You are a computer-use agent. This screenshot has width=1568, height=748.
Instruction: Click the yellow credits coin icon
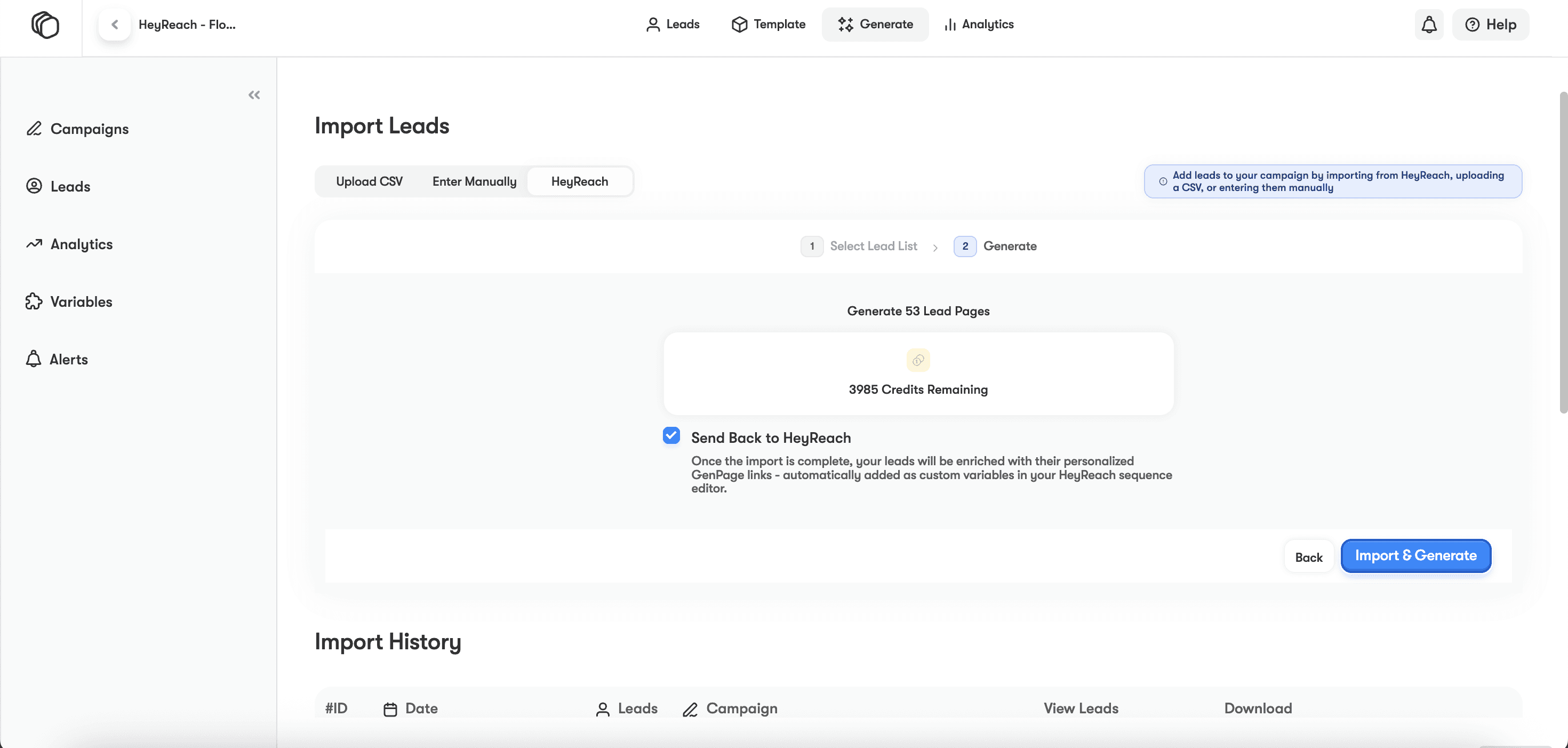pyautogui.click(x=918, y=360)
